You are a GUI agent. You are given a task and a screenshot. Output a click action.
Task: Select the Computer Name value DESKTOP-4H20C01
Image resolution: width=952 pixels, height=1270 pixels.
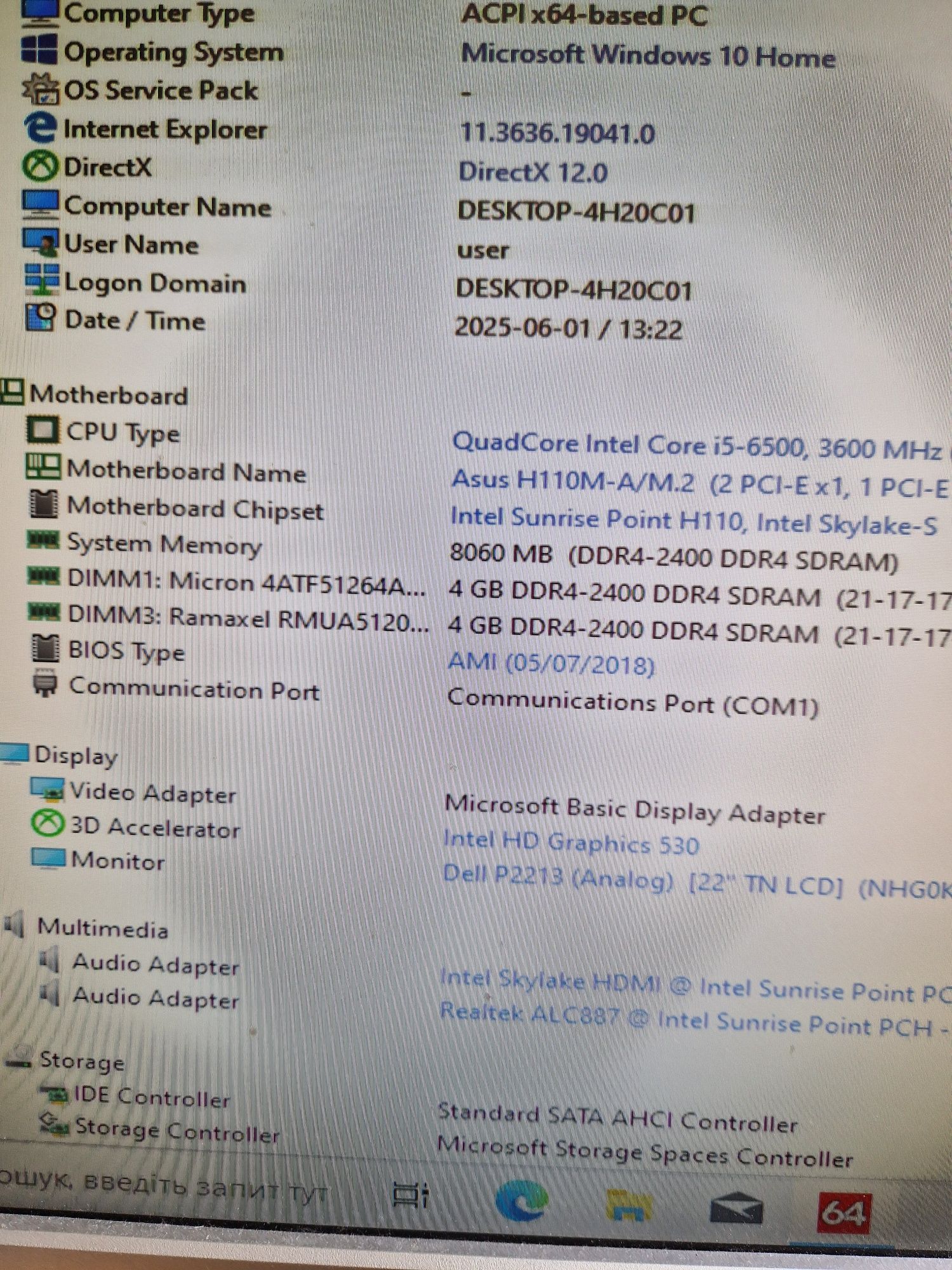pos(576,211)
